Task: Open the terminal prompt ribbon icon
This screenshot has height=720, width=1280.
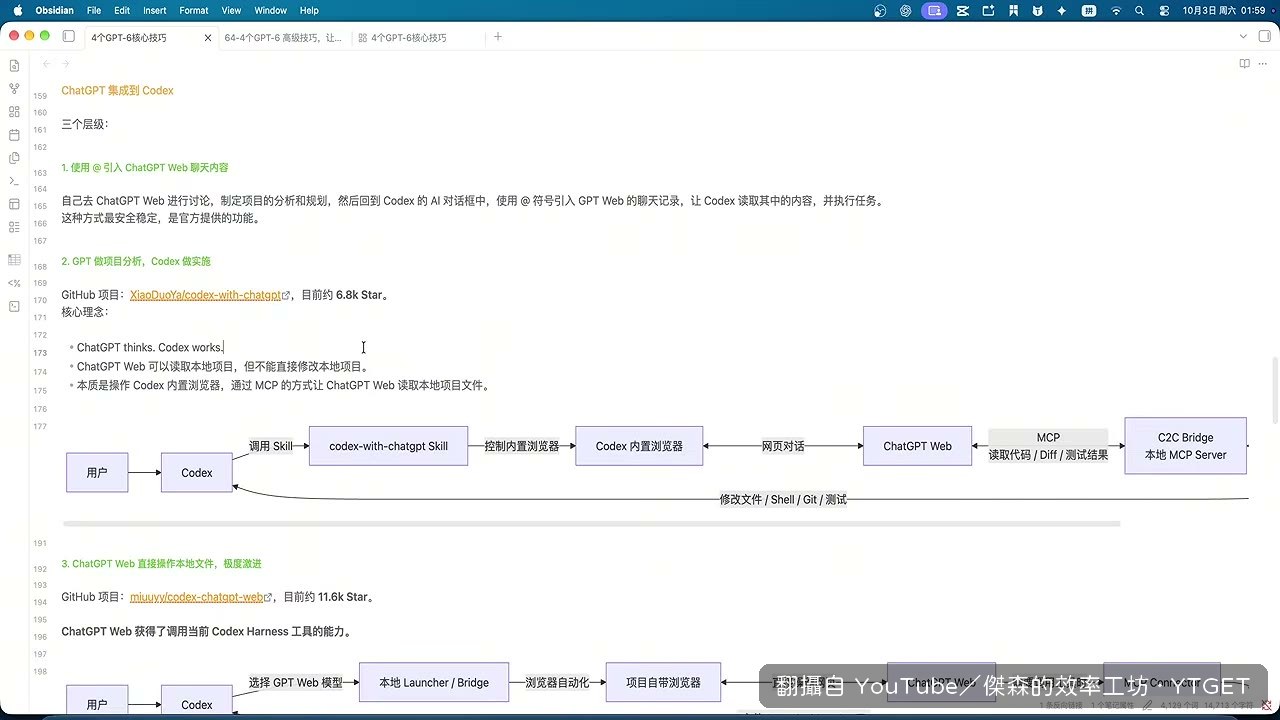Action: [x=14, y=181]
